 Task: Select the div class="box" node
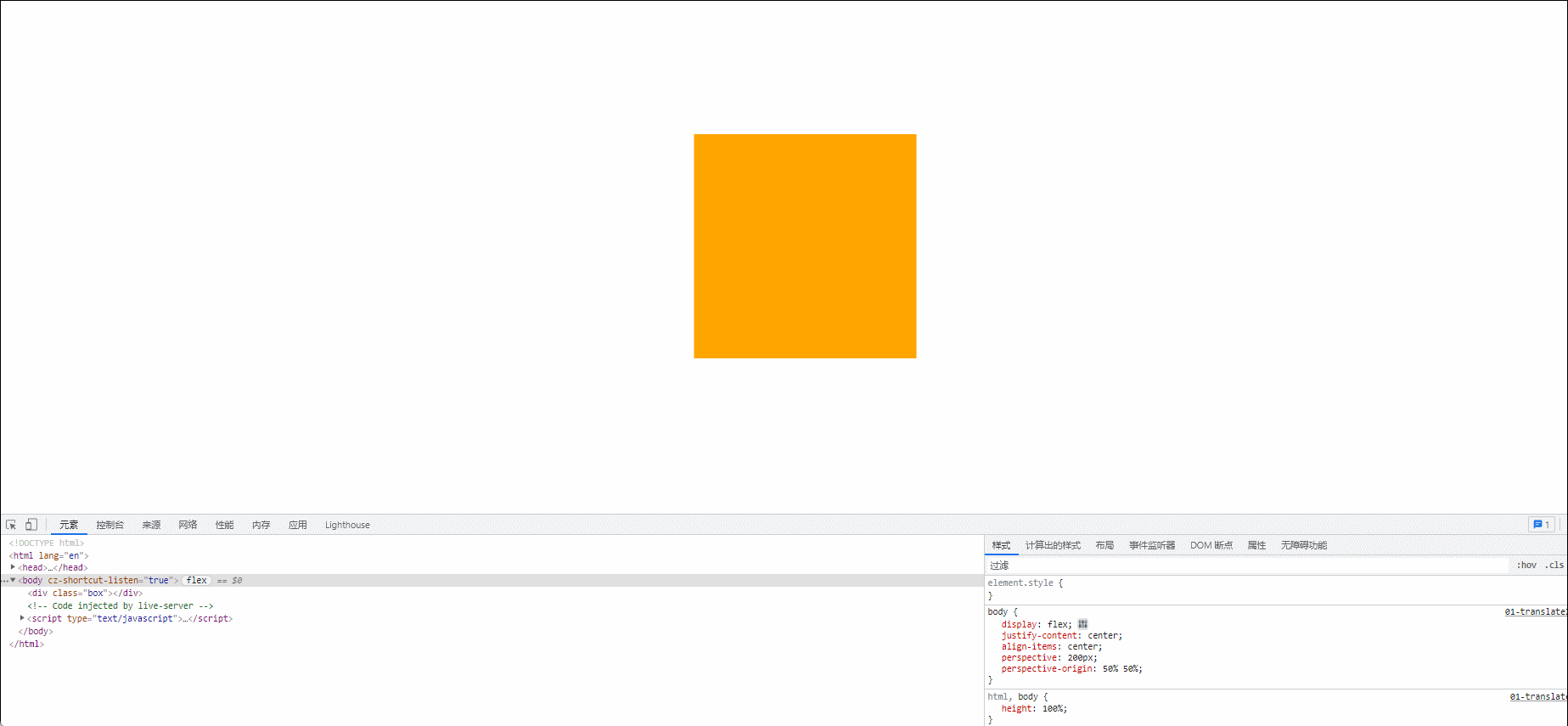click(x=85, y=594)
